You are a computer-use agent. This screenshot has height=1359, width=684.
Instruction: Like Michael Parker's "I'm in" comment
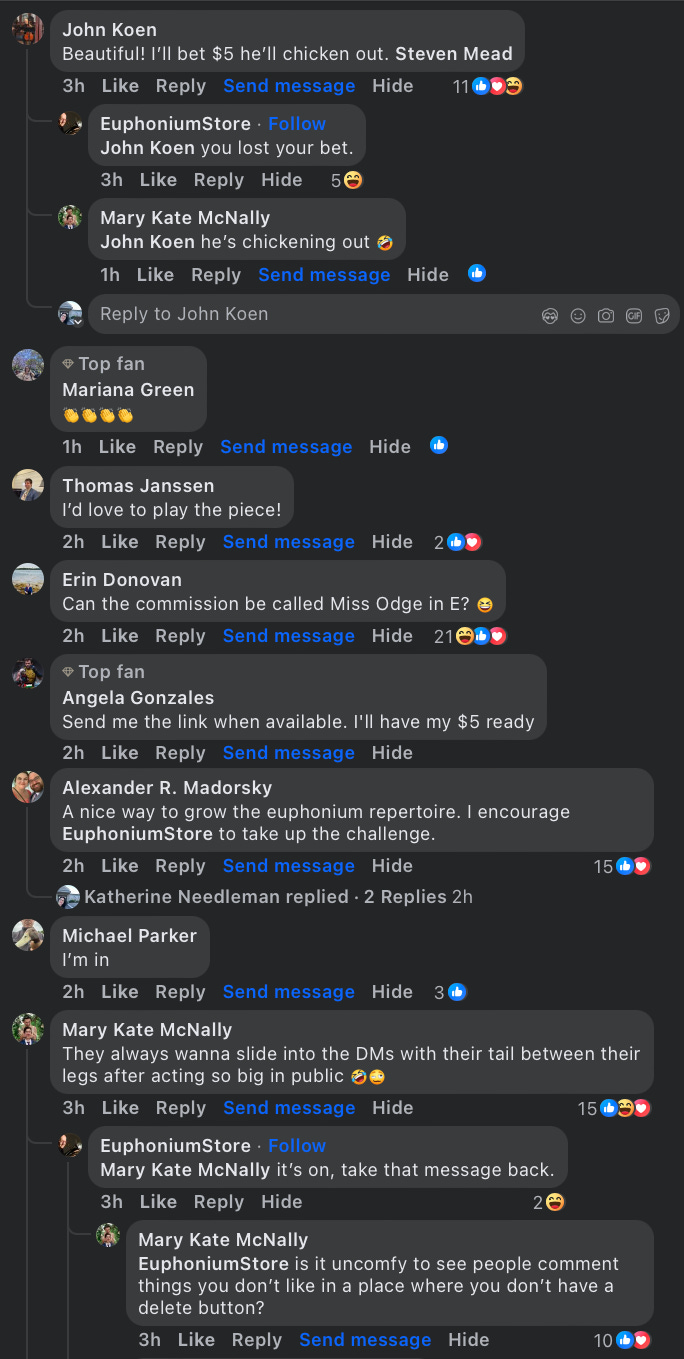(x=120, y=992)
